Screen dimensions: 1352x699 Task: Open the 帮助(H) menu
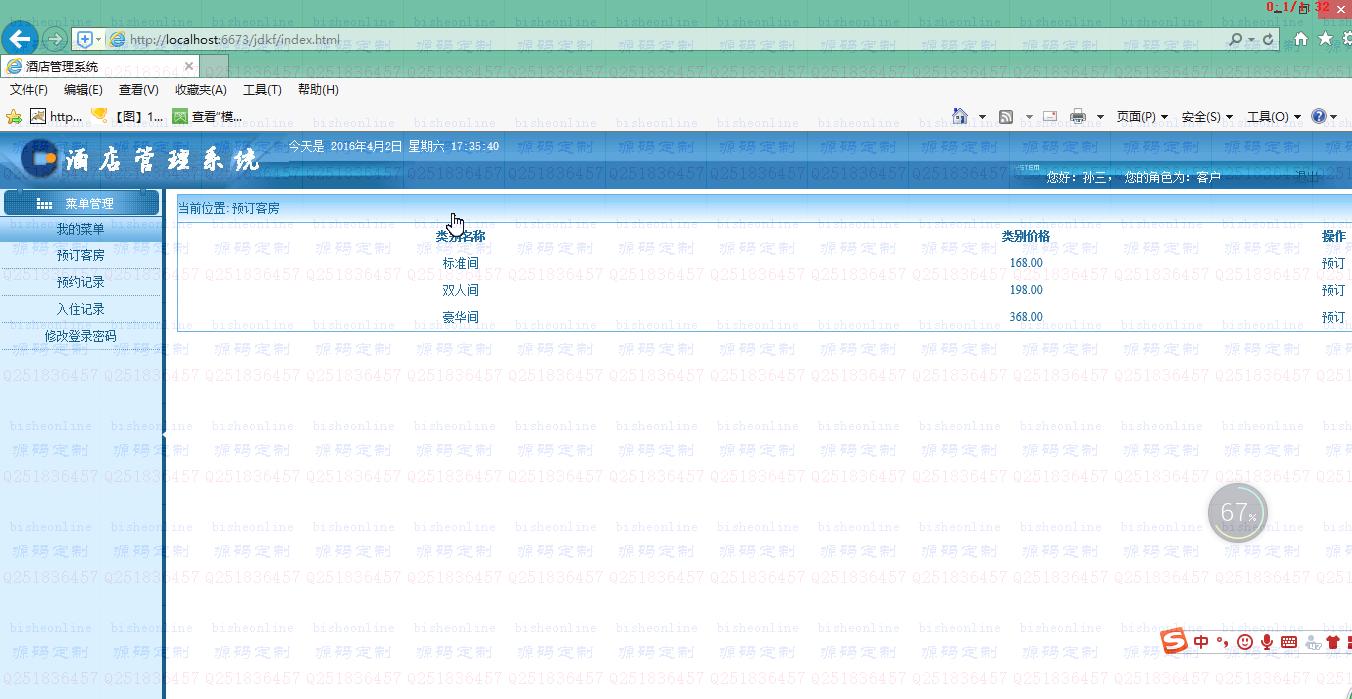click(318, 90)
